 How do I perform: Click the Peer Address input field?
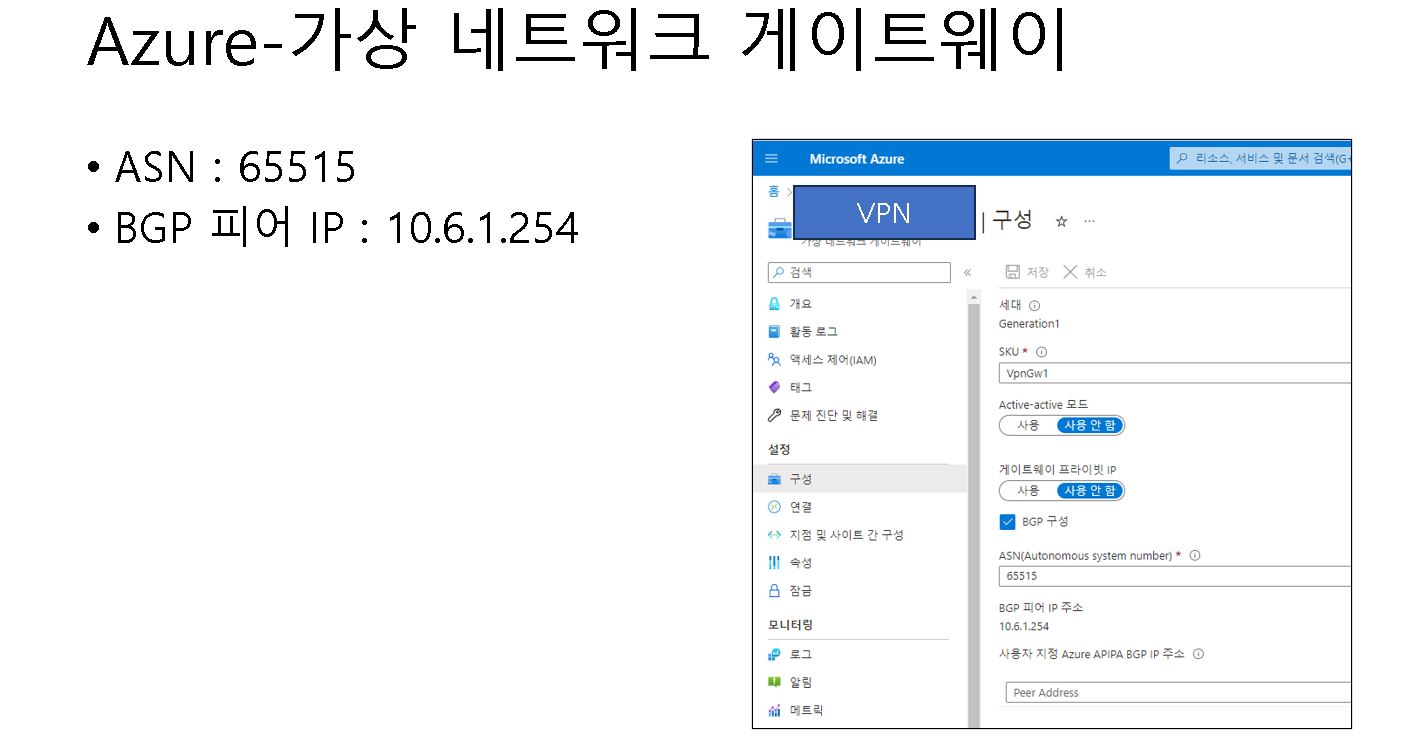1178,692
